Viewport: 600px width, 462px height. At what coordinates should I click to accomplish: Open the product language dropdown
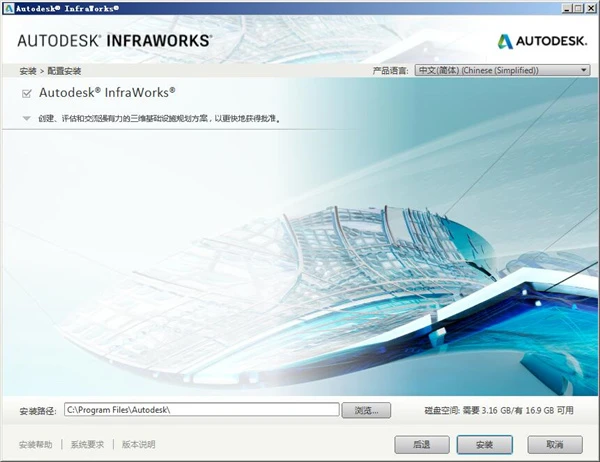pos(502,70)
